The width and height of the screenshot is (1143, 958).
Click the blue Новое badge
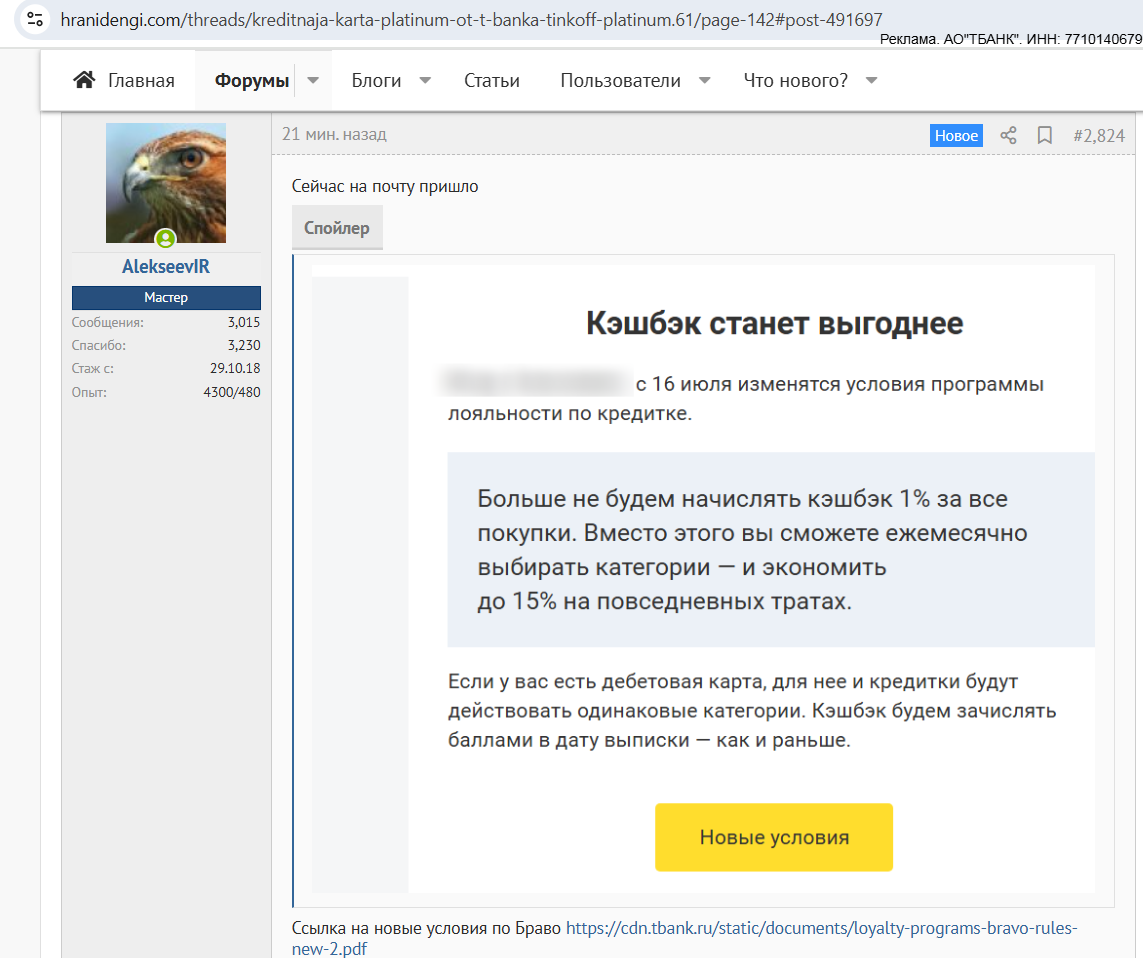[956, 136]
